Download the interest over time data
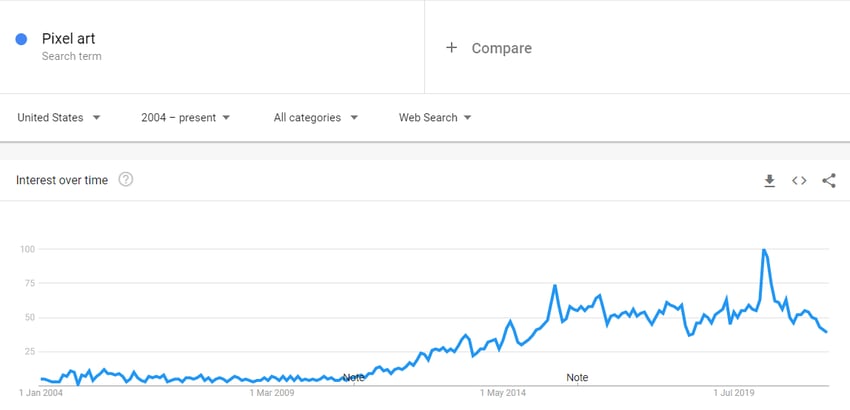 769,181
